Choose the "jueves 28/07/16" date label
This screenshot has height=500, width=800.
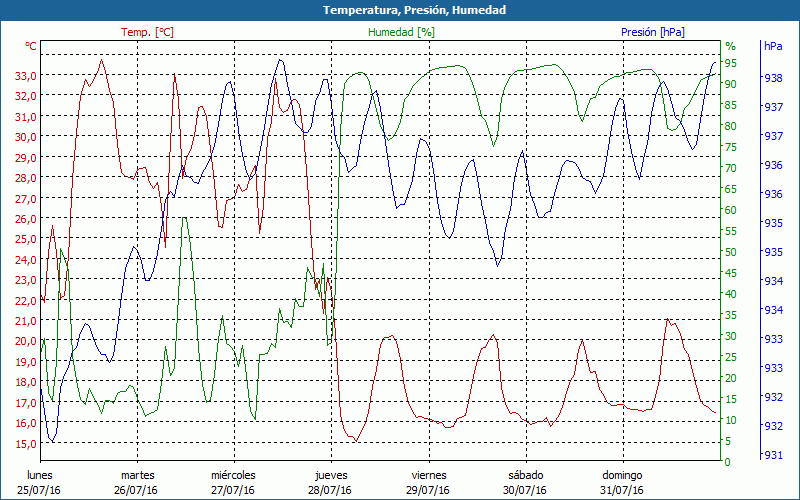click(x=331, y=482)
